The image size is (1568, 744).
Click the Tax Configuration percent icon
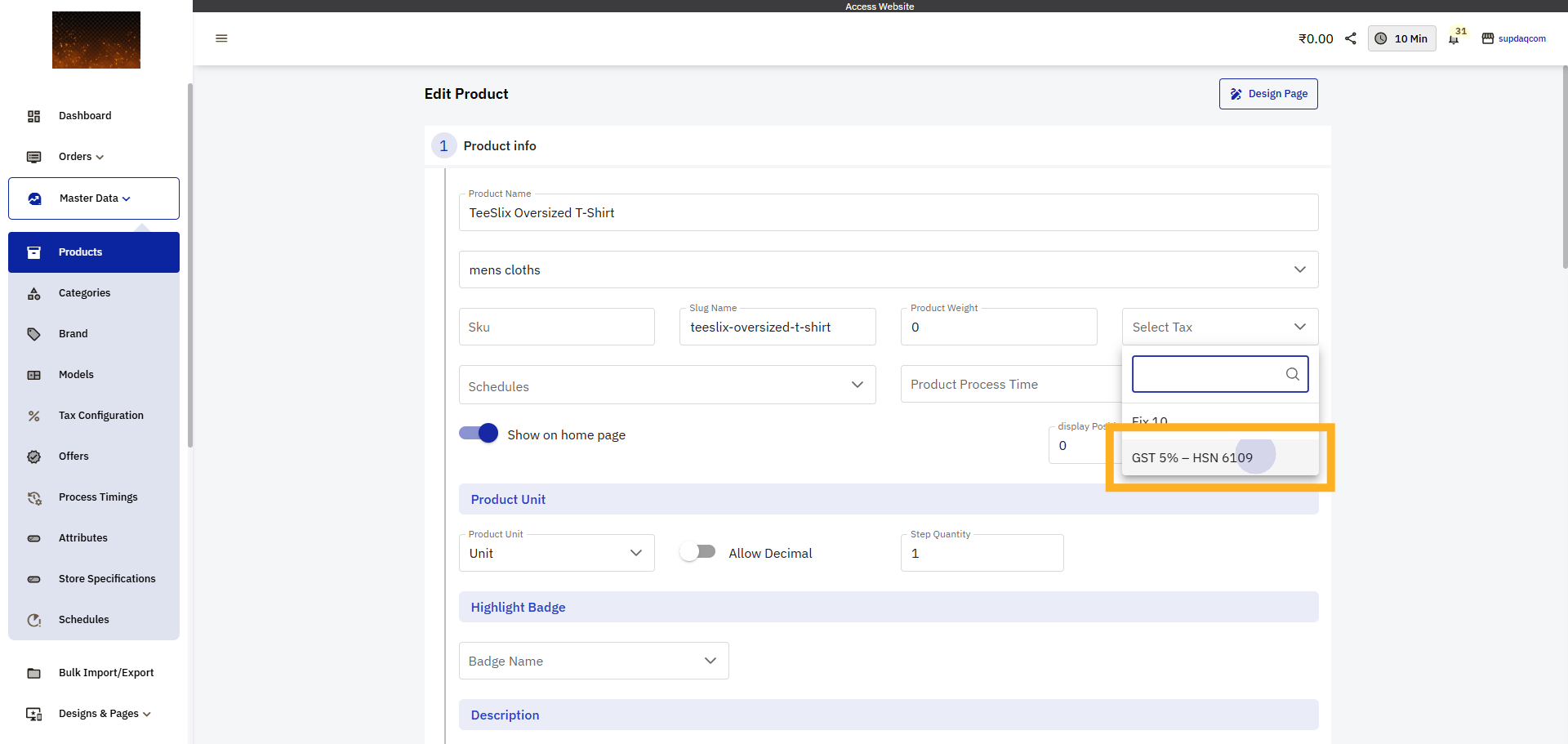tap(33, 416)
